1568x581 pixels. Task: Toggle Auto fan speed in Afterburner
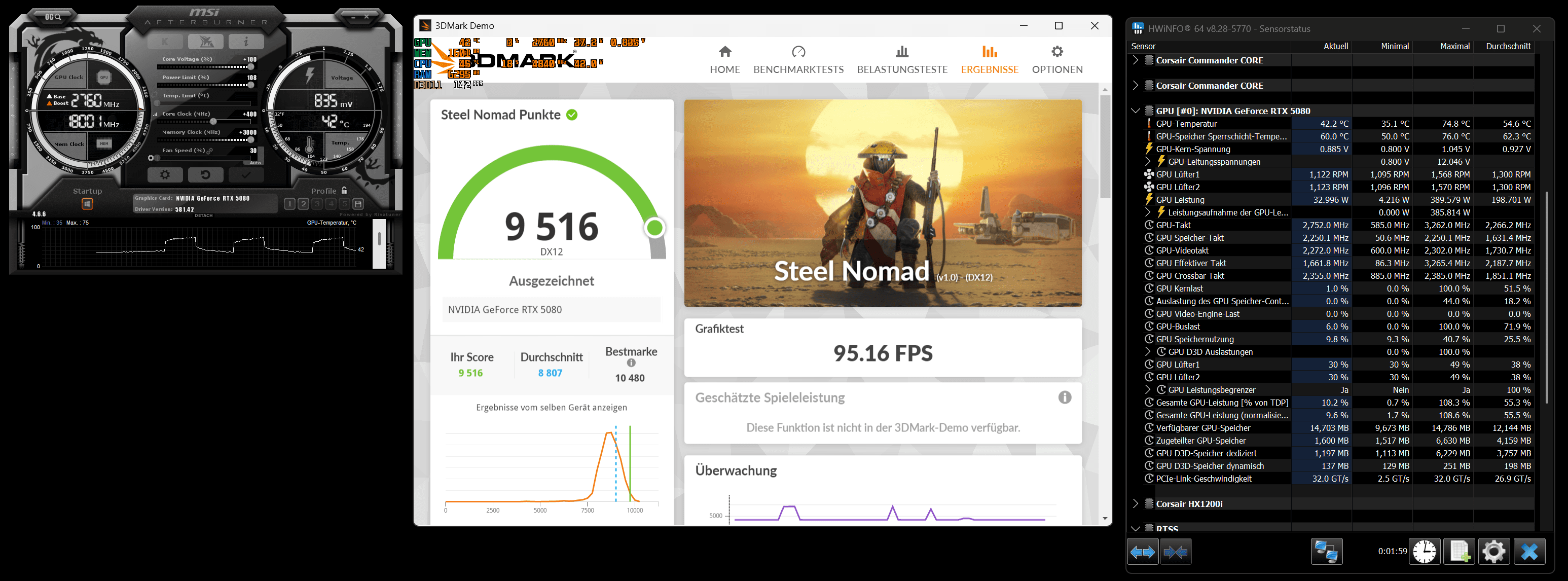255,163
